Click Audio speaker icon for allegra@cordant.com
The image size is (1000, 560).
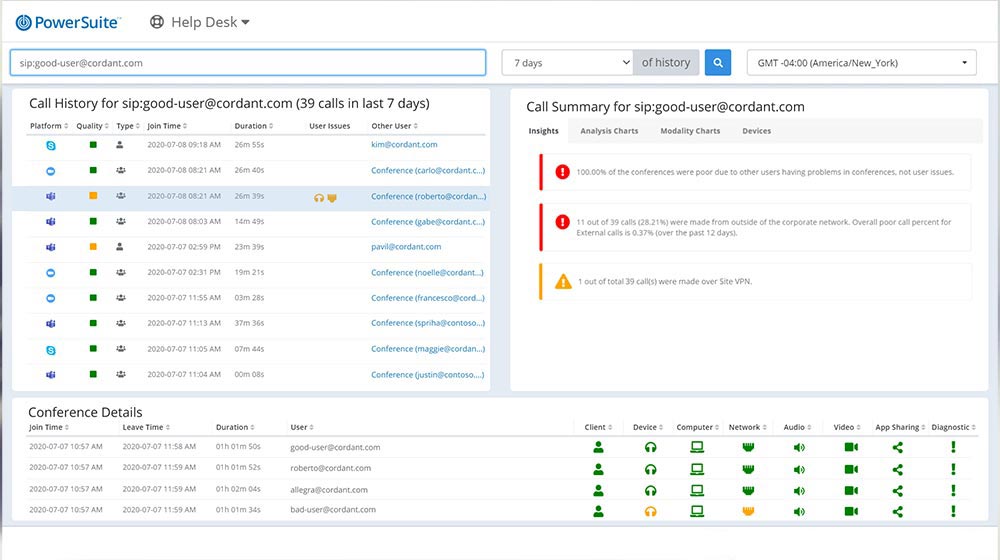click(799, 490)
